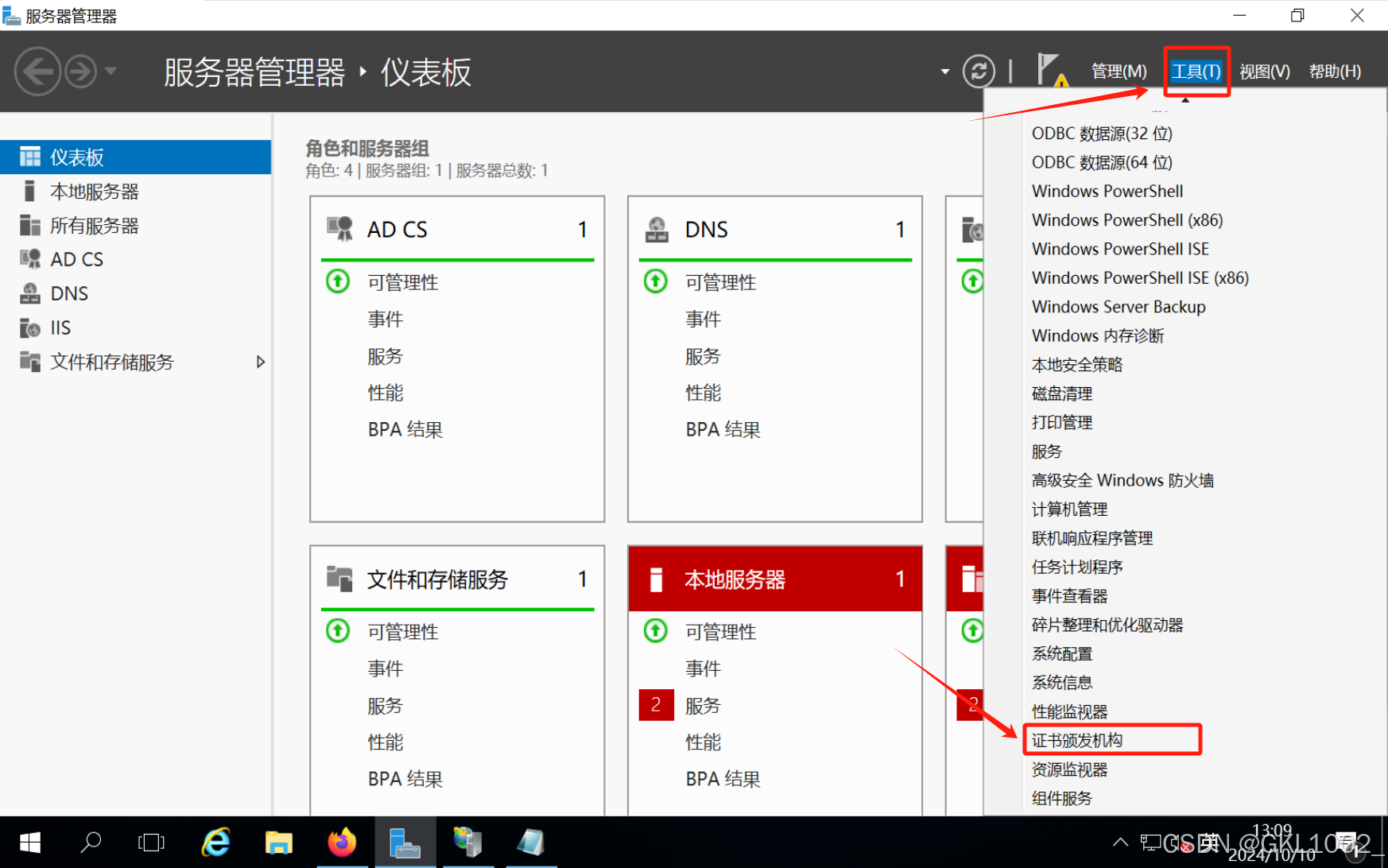Open BPA 结果 in AD CS tile

[405, 429]
